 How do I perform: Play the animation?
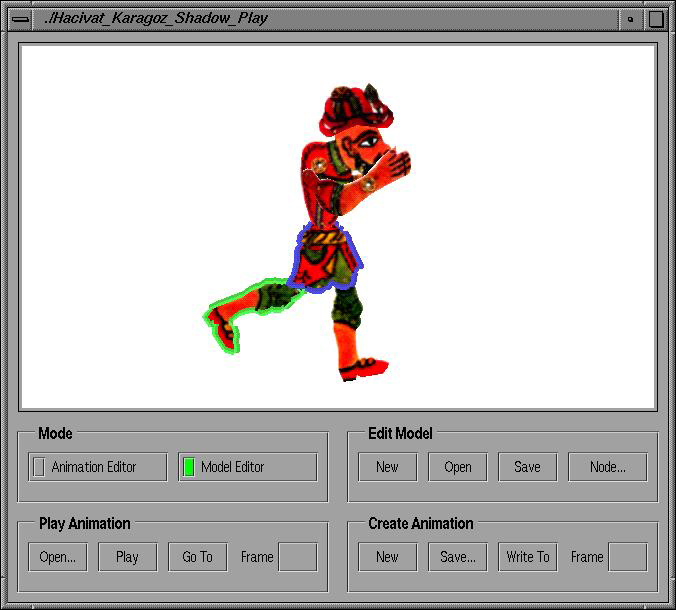click(x=127, y=557)
